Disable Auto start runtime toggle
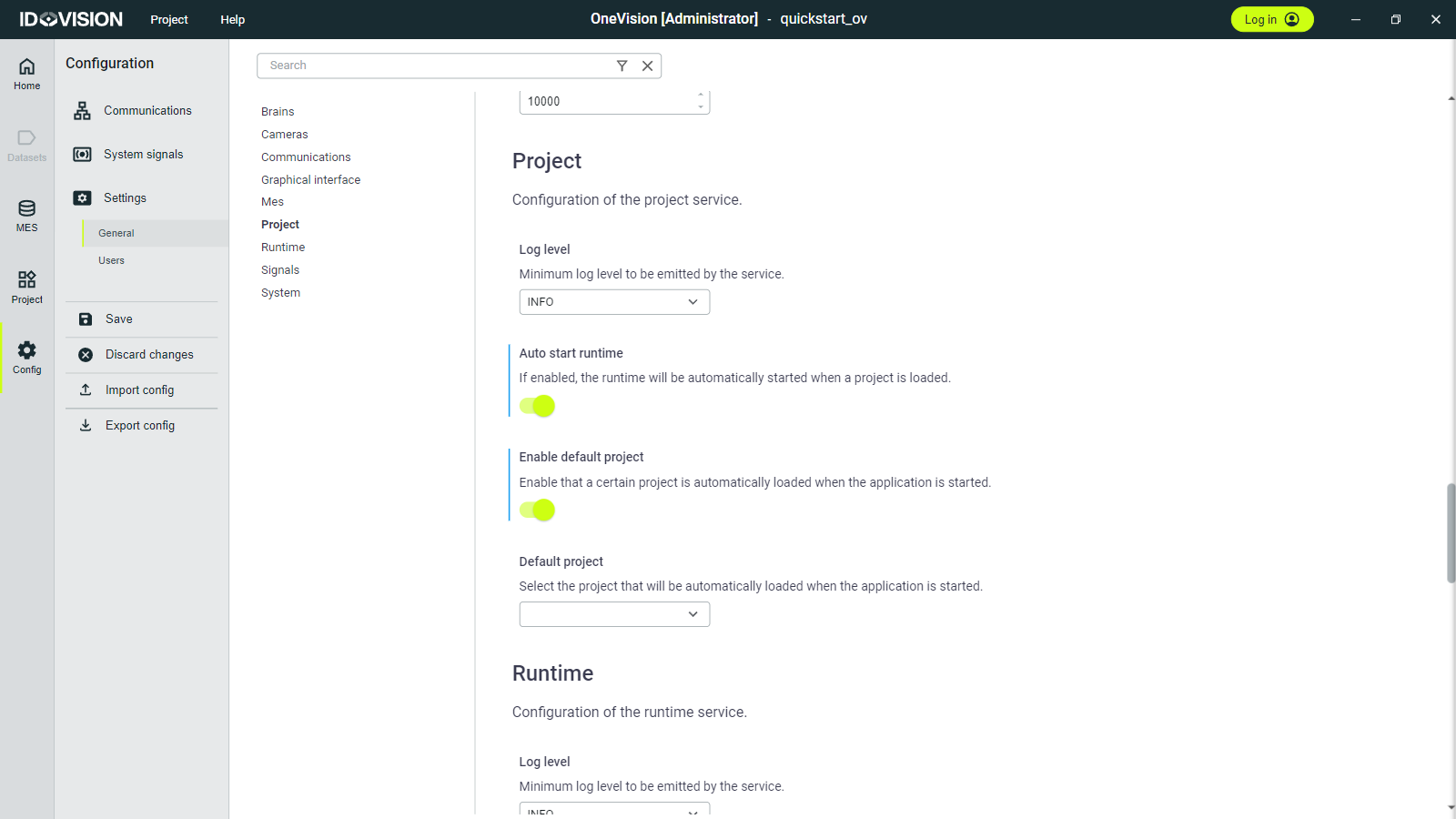Screen dimensions: 1456x819 pyautogui.click(x=538, y=406)
